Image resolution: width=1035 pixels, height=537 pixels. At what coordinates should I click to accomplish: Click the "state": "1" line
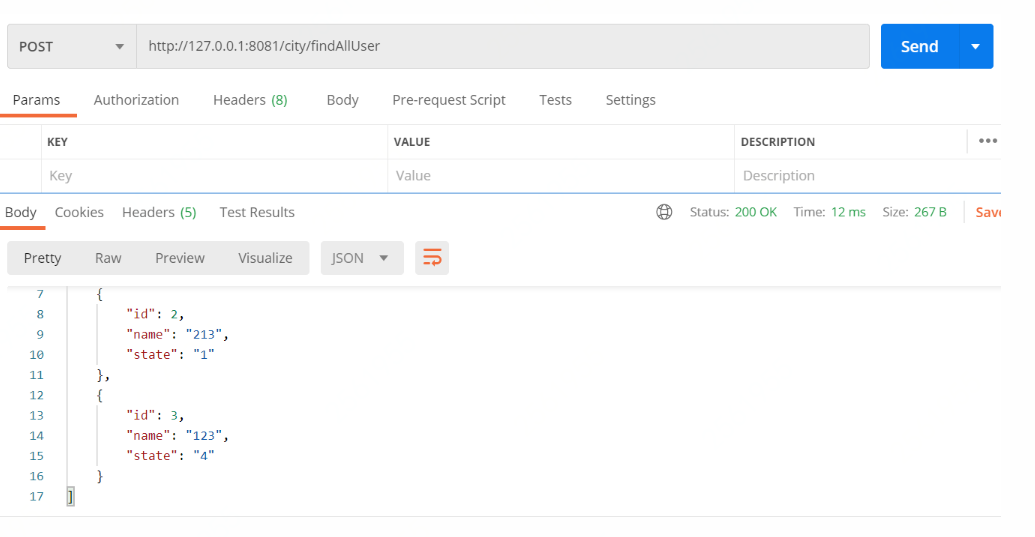point(170,355)
